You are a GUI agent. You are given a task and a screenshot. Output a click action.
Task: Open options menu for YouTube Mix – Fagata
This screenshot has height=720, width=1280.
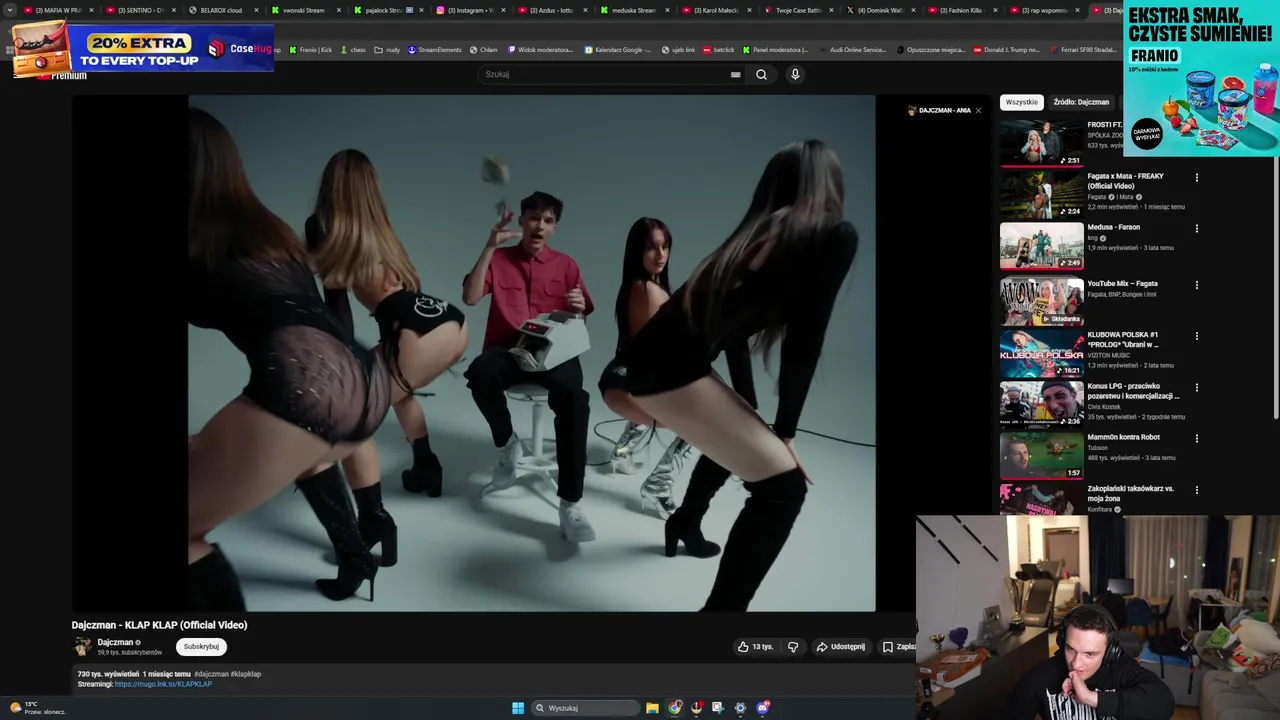(x=1197, y=285)
